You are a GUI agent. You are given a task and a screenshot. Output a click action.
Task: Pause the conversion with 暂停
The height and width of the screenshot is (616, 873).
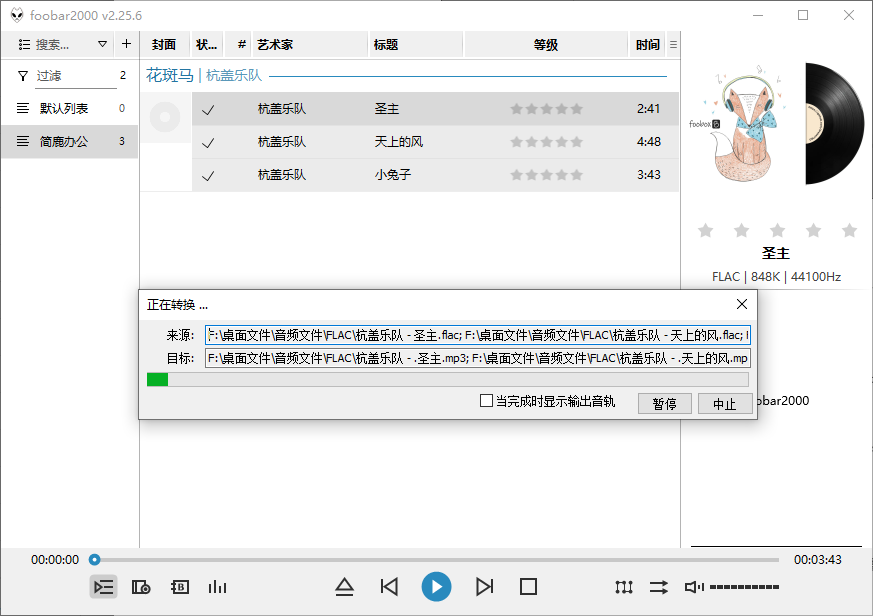664,403
